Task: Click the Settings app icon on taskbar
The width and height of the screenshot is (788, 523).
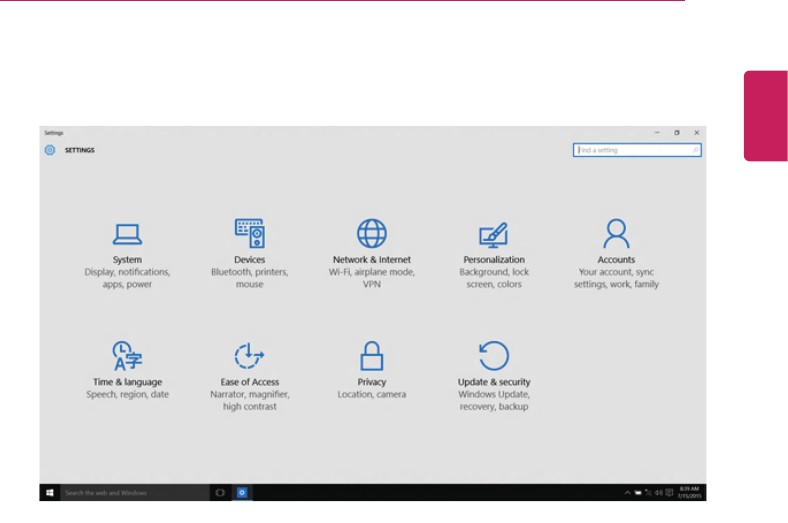Action: [x=242, y=493]
